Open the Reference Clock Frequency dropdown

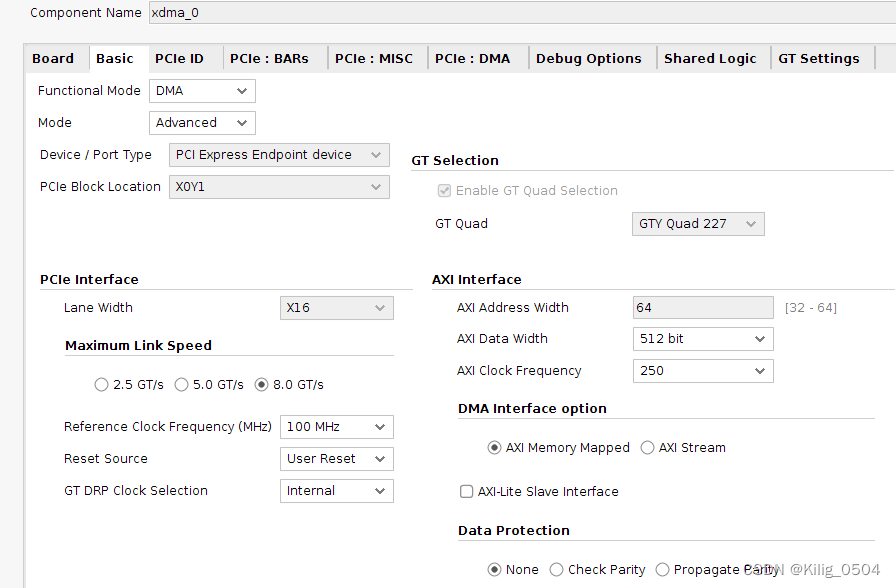pos(336,426)
